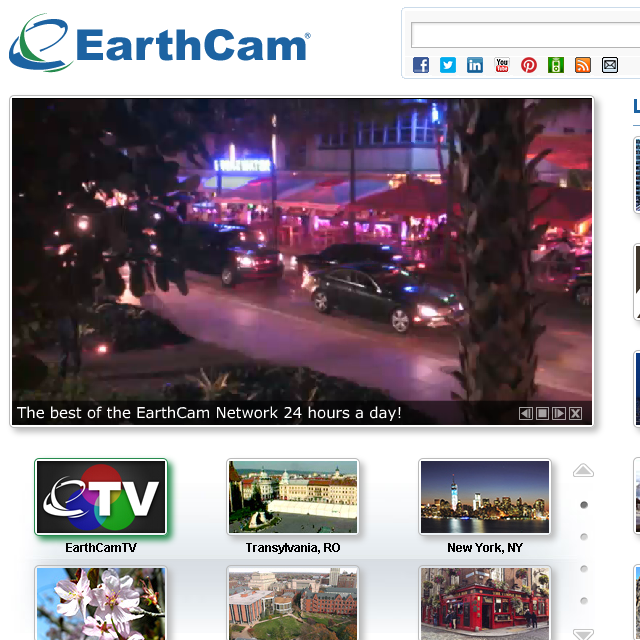Click the EarthCam logo

(x=159, y=42)
